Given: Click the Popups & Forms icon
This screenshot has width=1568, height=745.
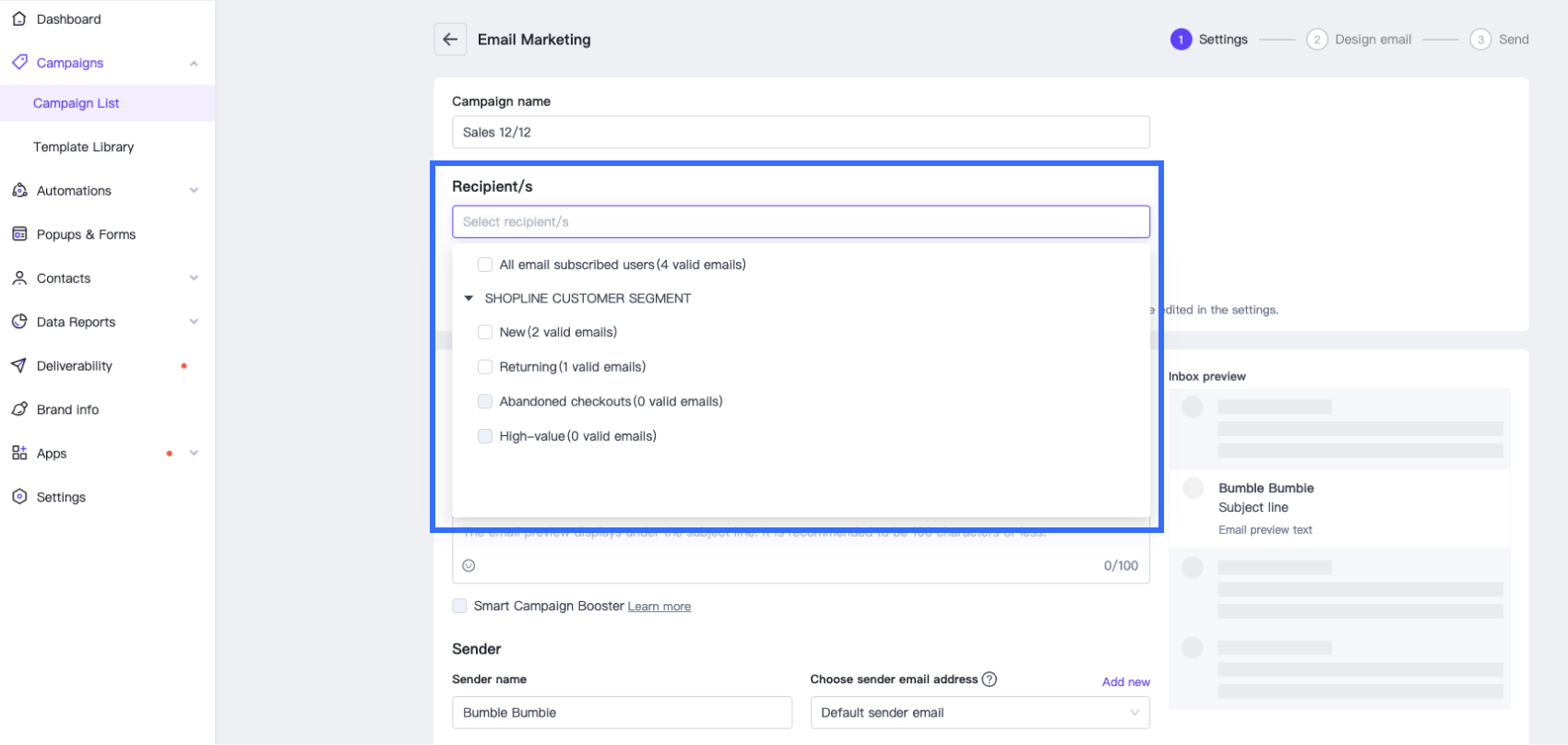Looking at the screenshot, I should [x=19, y=234].
